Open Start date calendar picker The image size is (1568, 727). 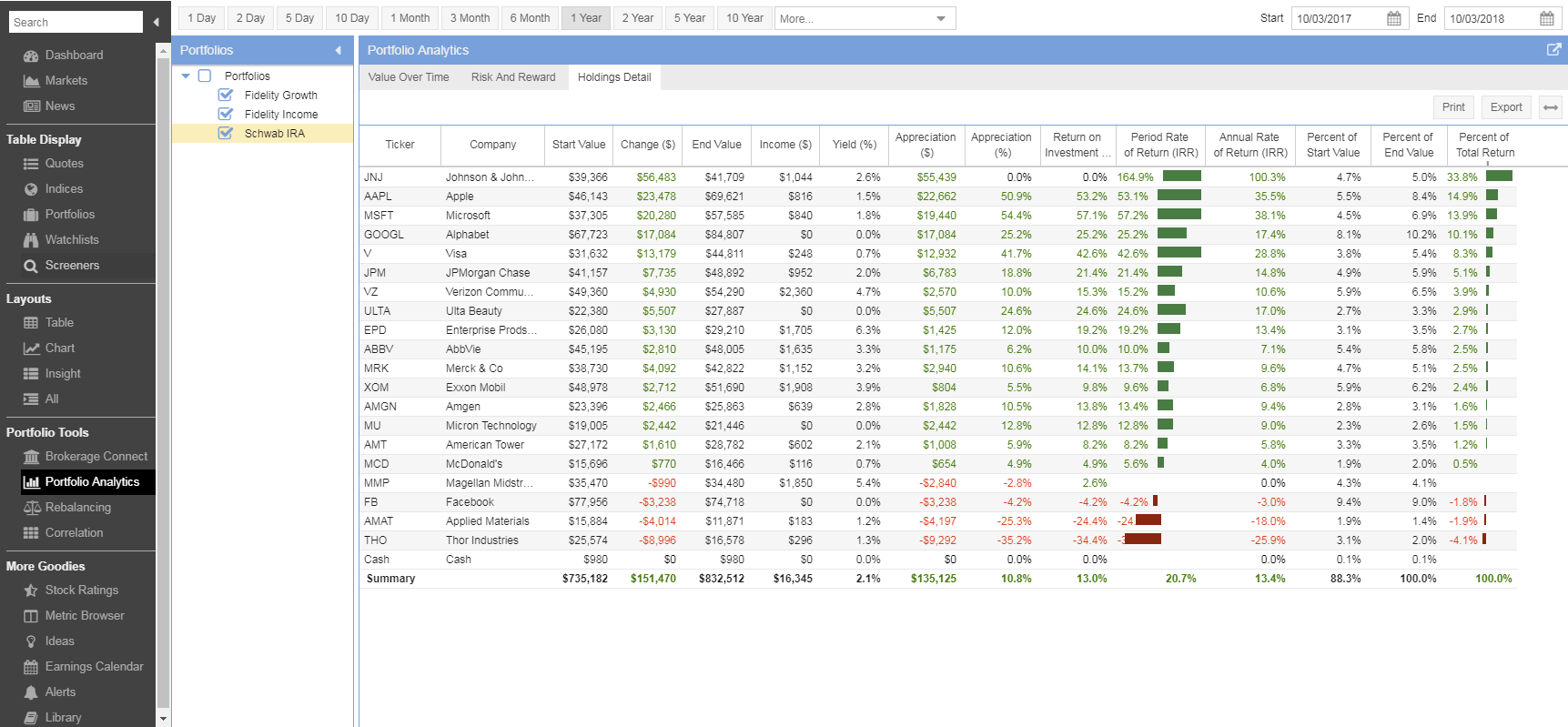tap(1394, 18)
